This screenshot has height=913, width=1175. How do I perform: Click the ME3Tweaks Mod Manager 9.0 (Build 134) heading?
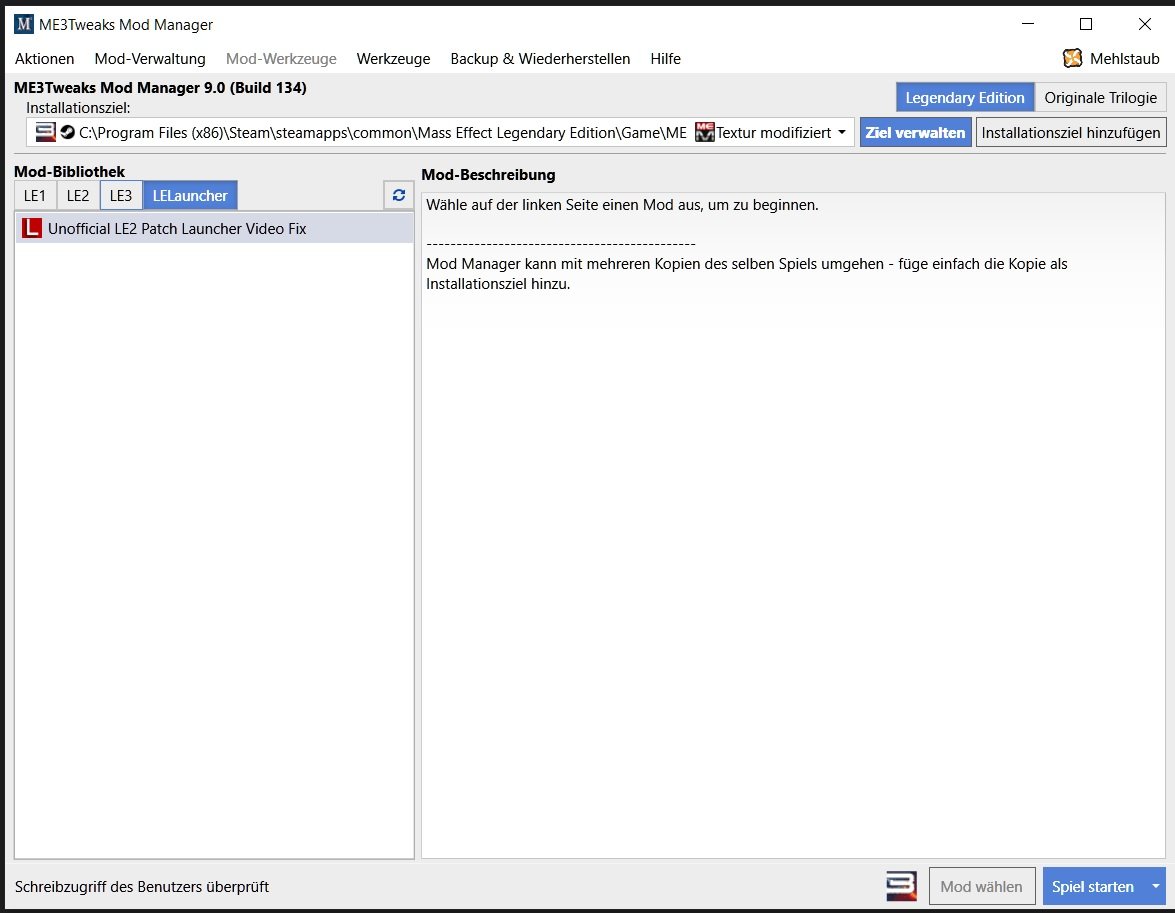tap(160, 88)
